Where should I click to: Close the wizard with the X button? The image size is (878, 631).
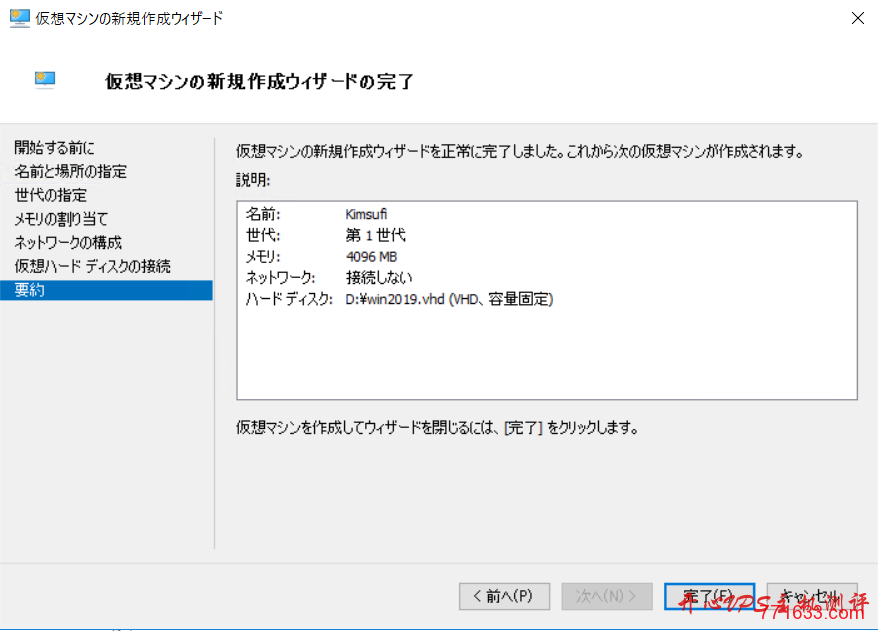(857, 17)
